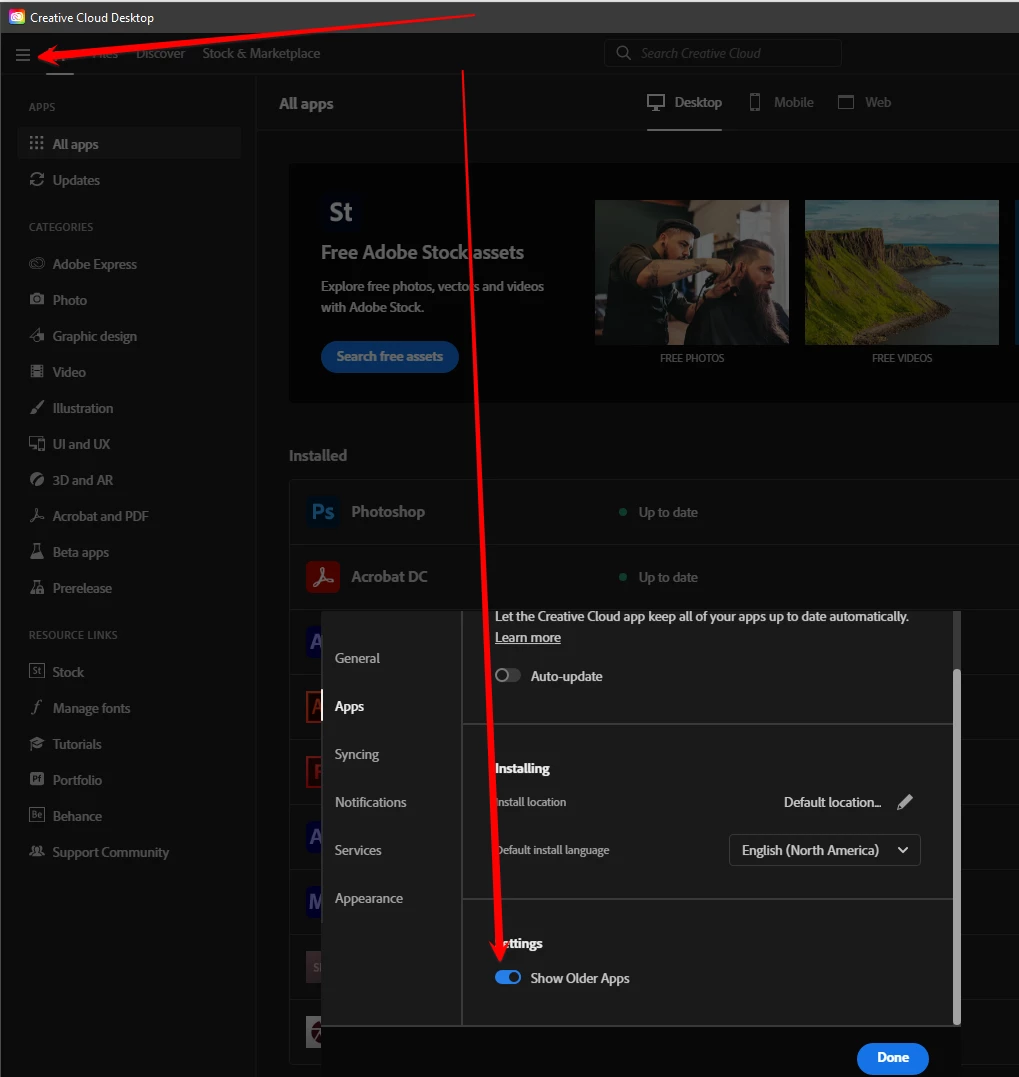Open the Adobe Express category icon
This screenshot has width=1019, height=1077.
tap(36, 264)
